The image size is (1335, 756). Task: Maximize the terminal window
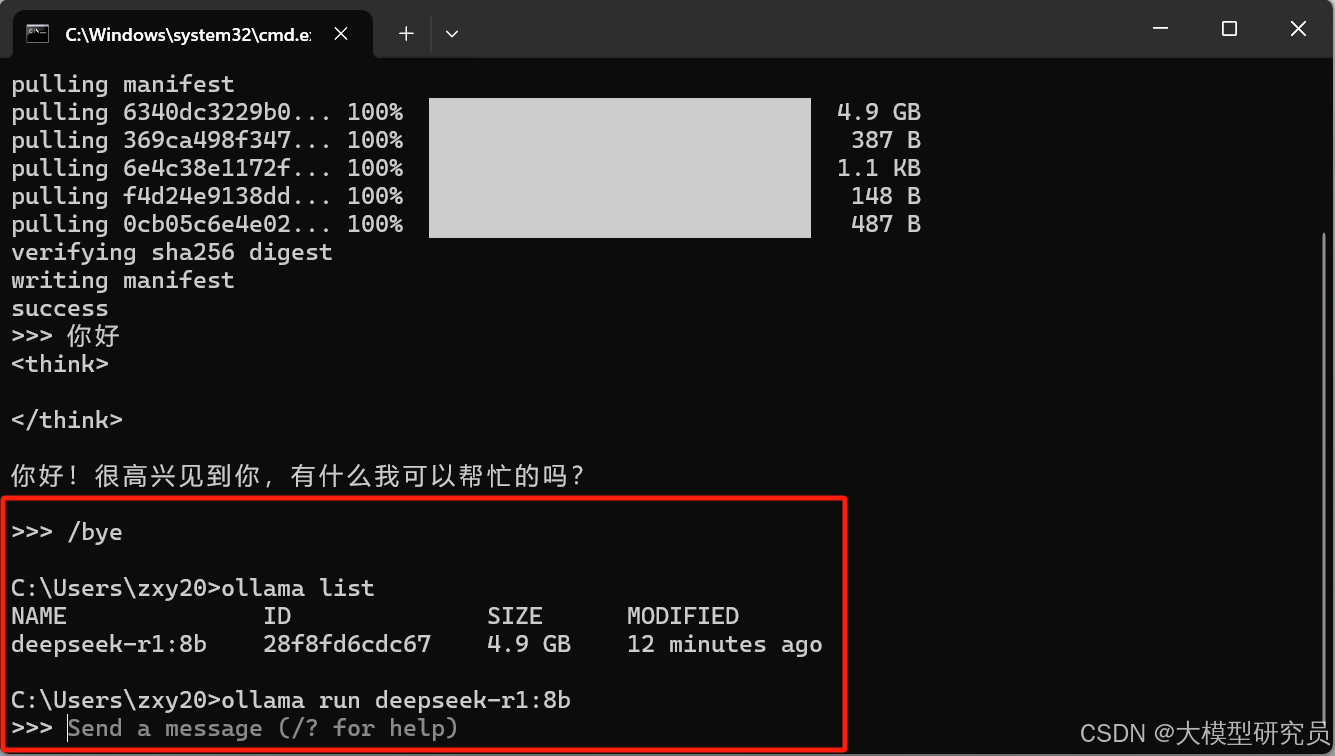pos(1229,30)
